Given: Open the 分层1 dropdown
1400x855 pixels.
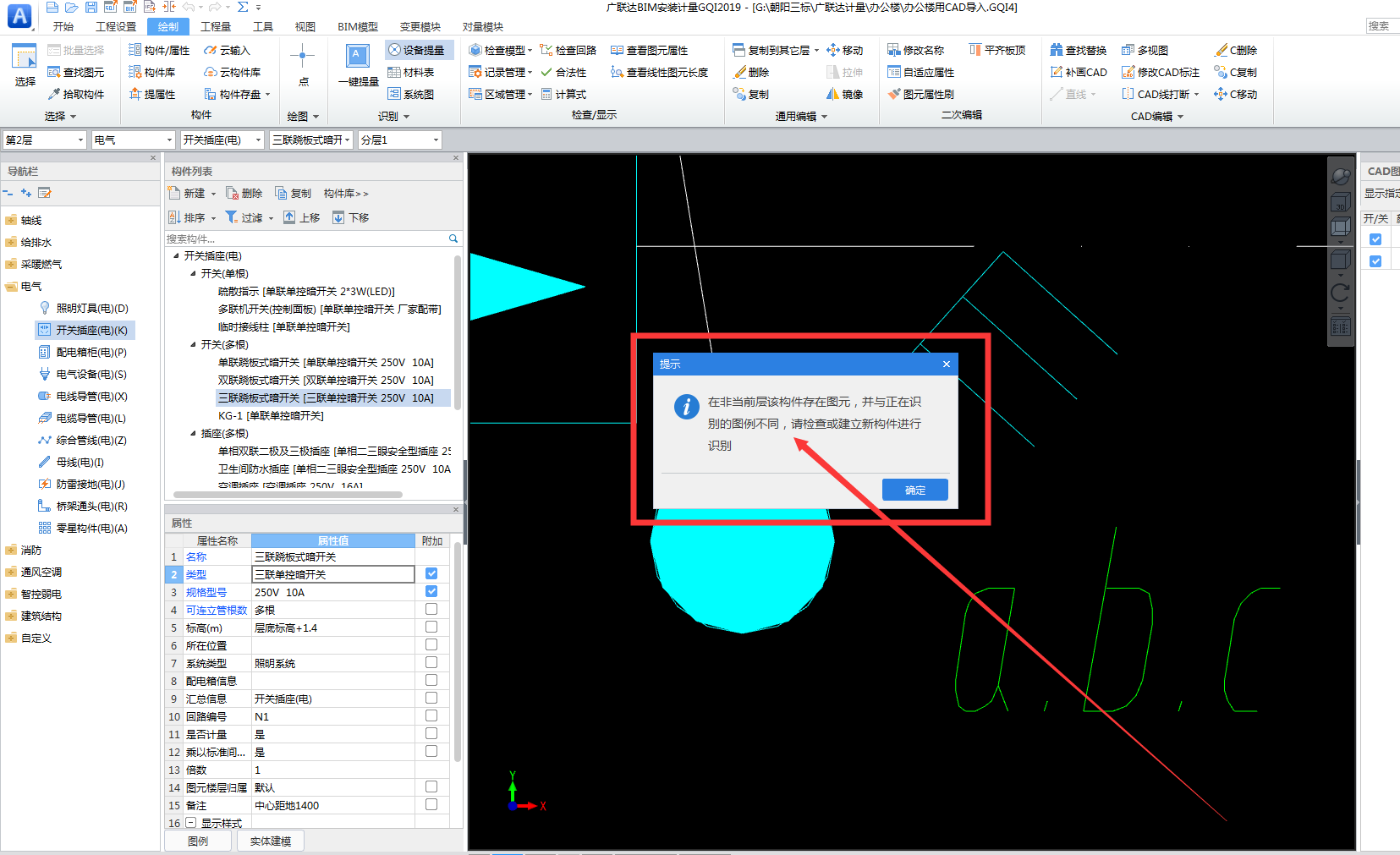Looking at the screenshot, I should (400, 140).
